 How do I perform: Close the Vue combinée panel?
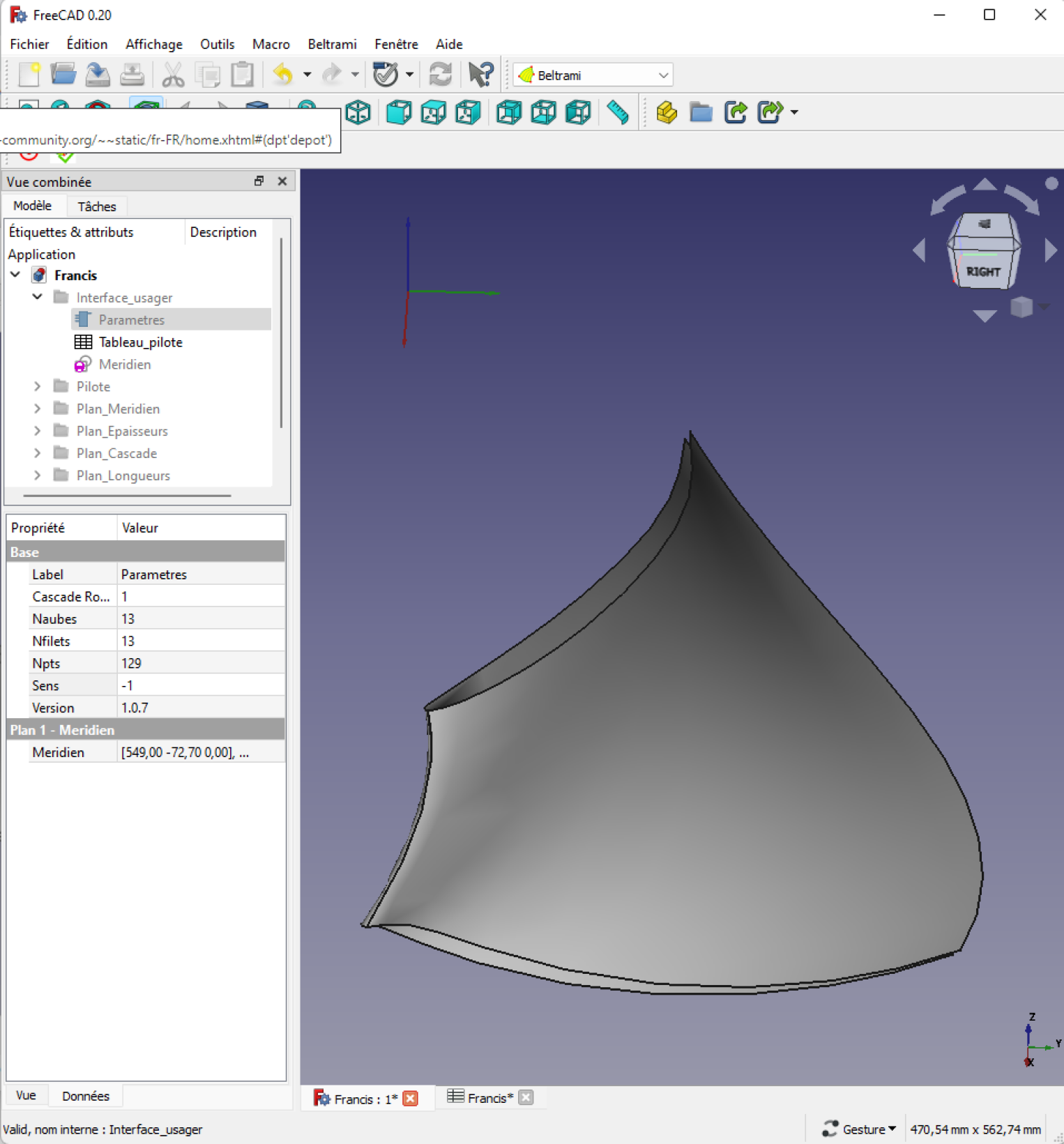(x=282, y=181)
